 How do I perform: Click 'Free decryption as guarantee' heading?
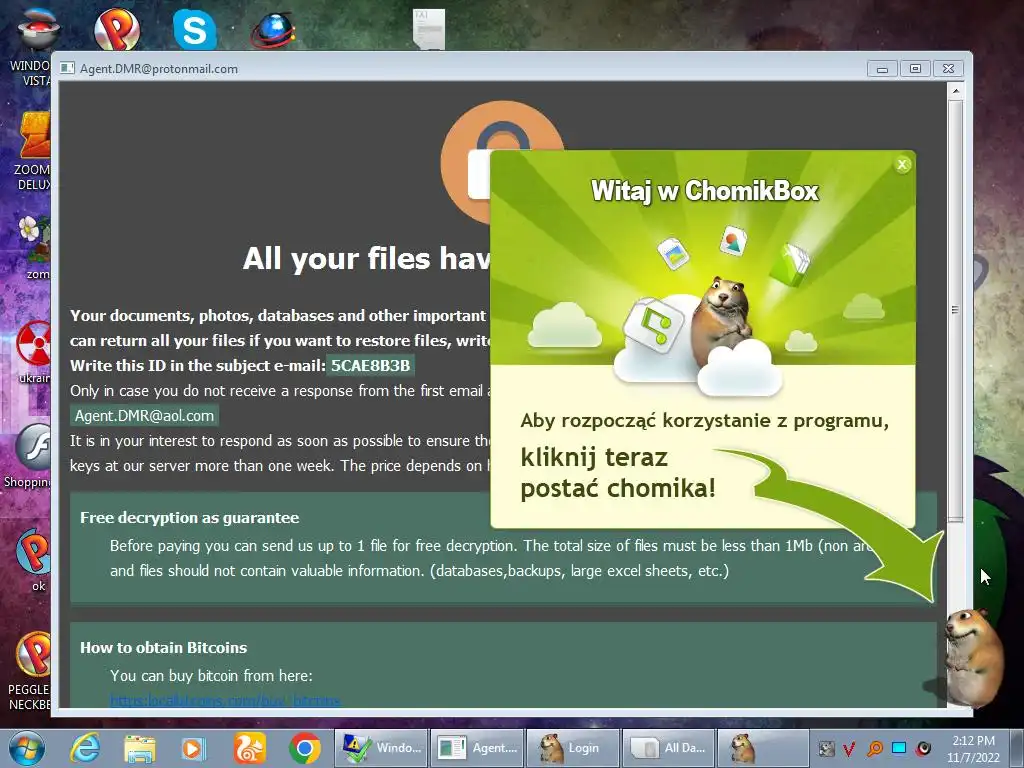189,518
